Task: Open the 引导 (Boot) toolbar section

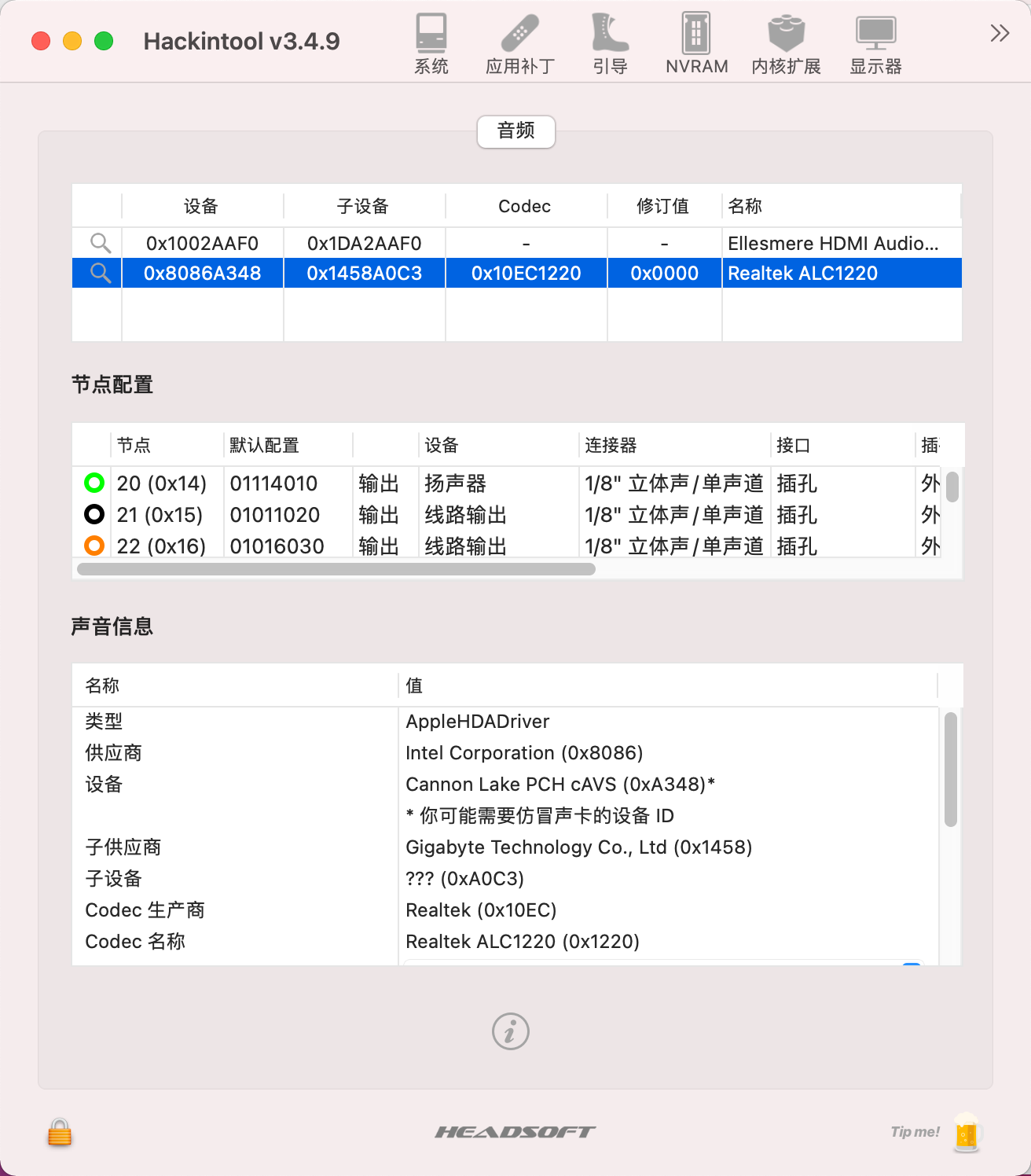Action: [610, 44]
